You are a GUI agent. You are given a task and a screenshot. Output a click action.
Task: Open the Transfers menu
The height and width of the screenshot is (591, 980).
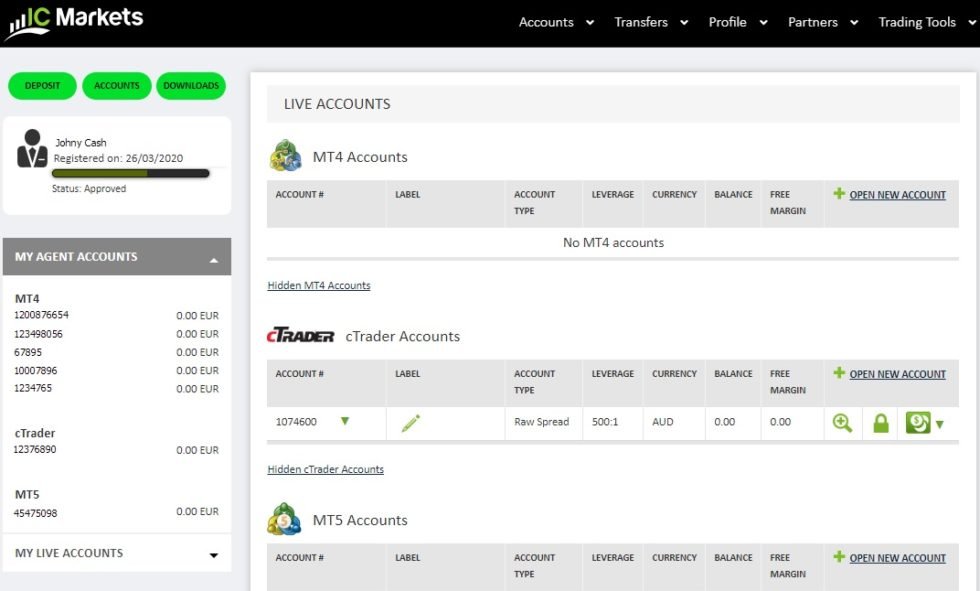click(x=643, y=21)
